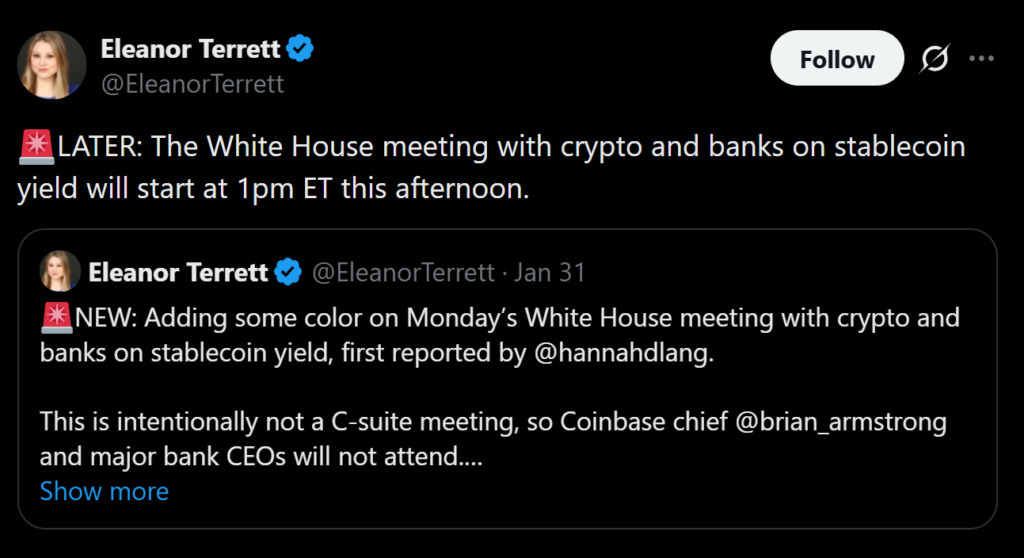This screenshot has width=1024, height=558.
Task: Click the main post text about 1pm ET
Action: pos(400,168)
